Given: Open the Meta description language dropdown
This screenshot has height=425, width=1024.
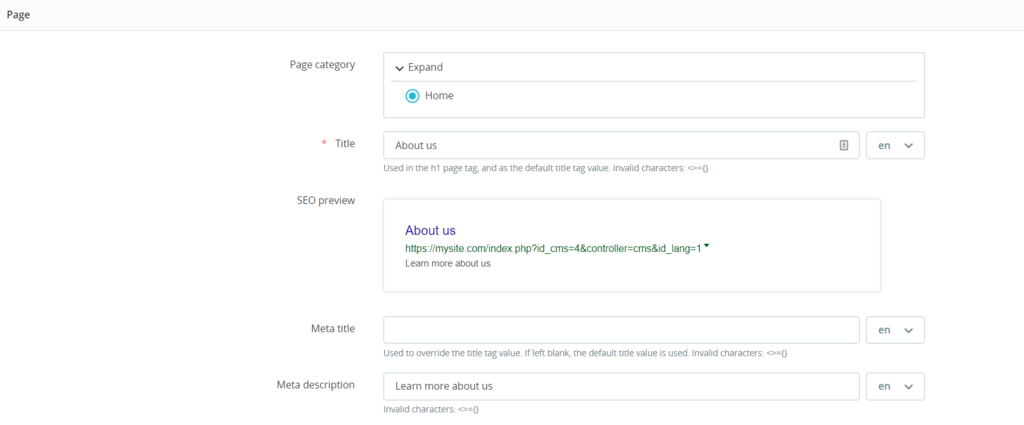Looking at the screenshot, I should point(895,386).
